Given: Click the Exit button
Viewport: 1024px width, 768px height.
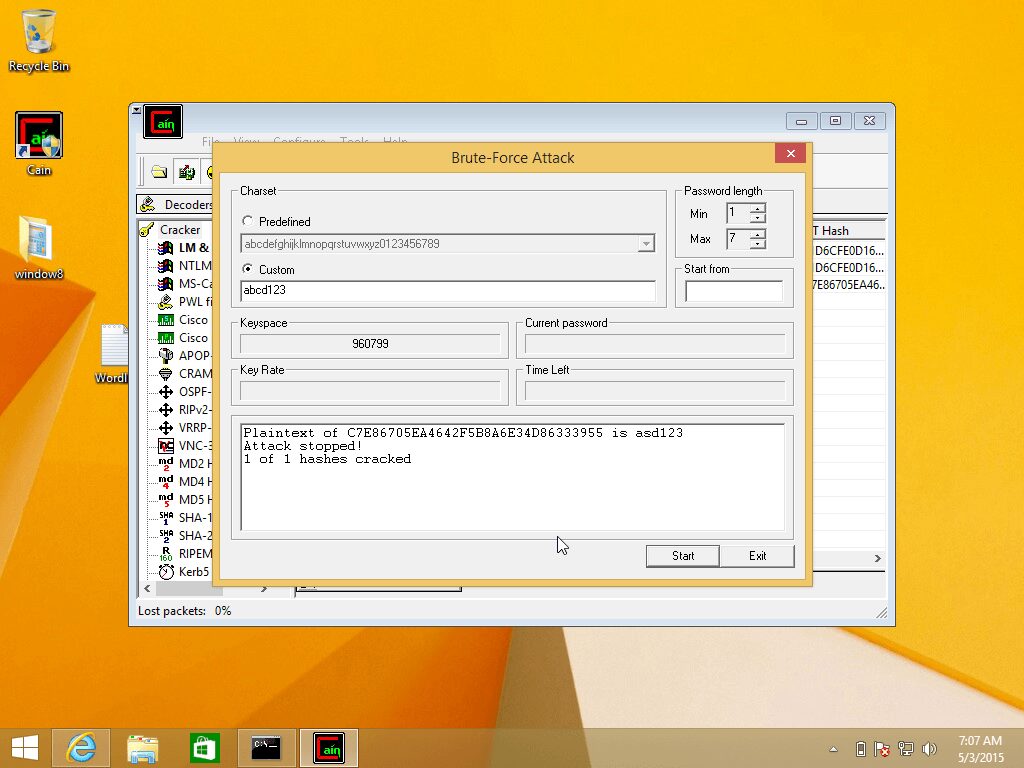Looking at the screenshot, I should pos(757,556).
